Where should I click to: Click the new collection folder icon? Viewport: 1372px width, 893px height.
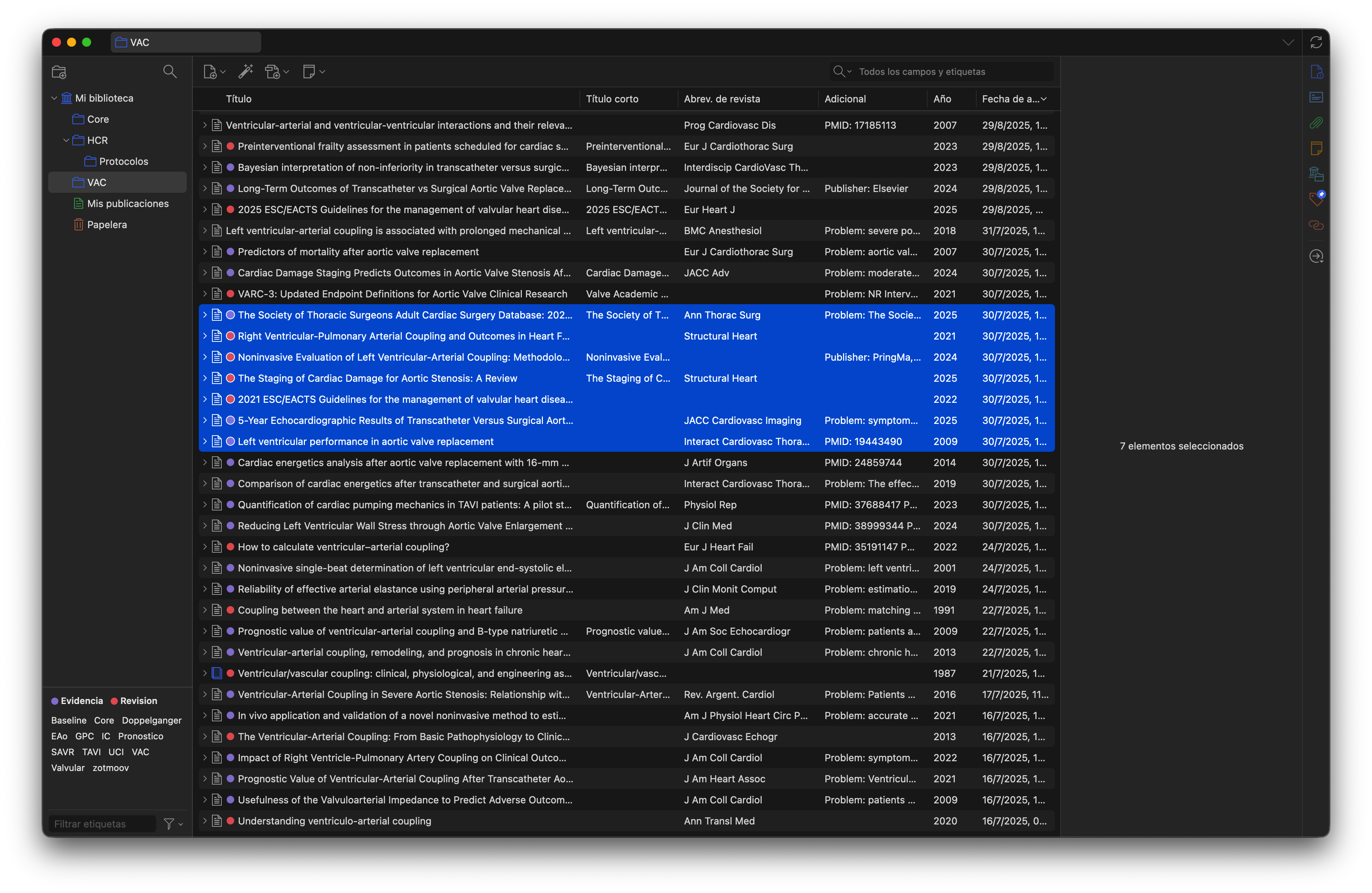point(59,72)
